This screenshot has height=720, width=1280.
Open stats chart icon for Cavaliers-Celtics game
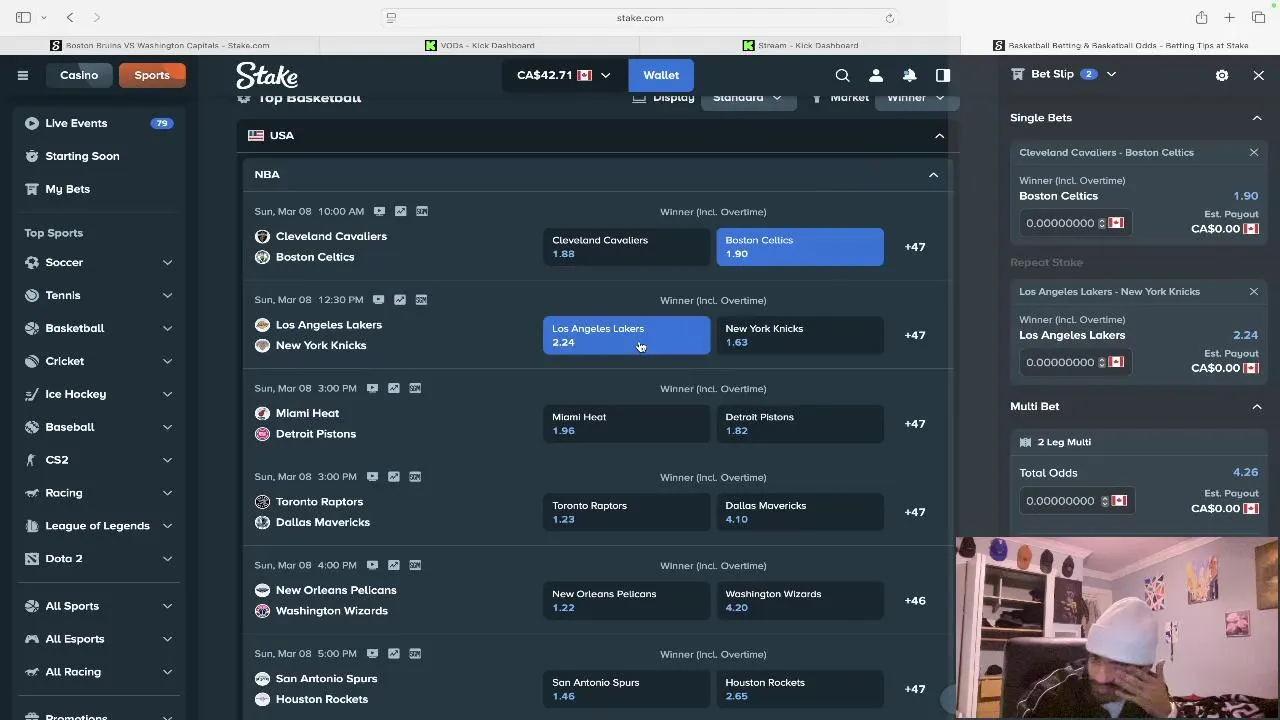[x=400, y=211]
